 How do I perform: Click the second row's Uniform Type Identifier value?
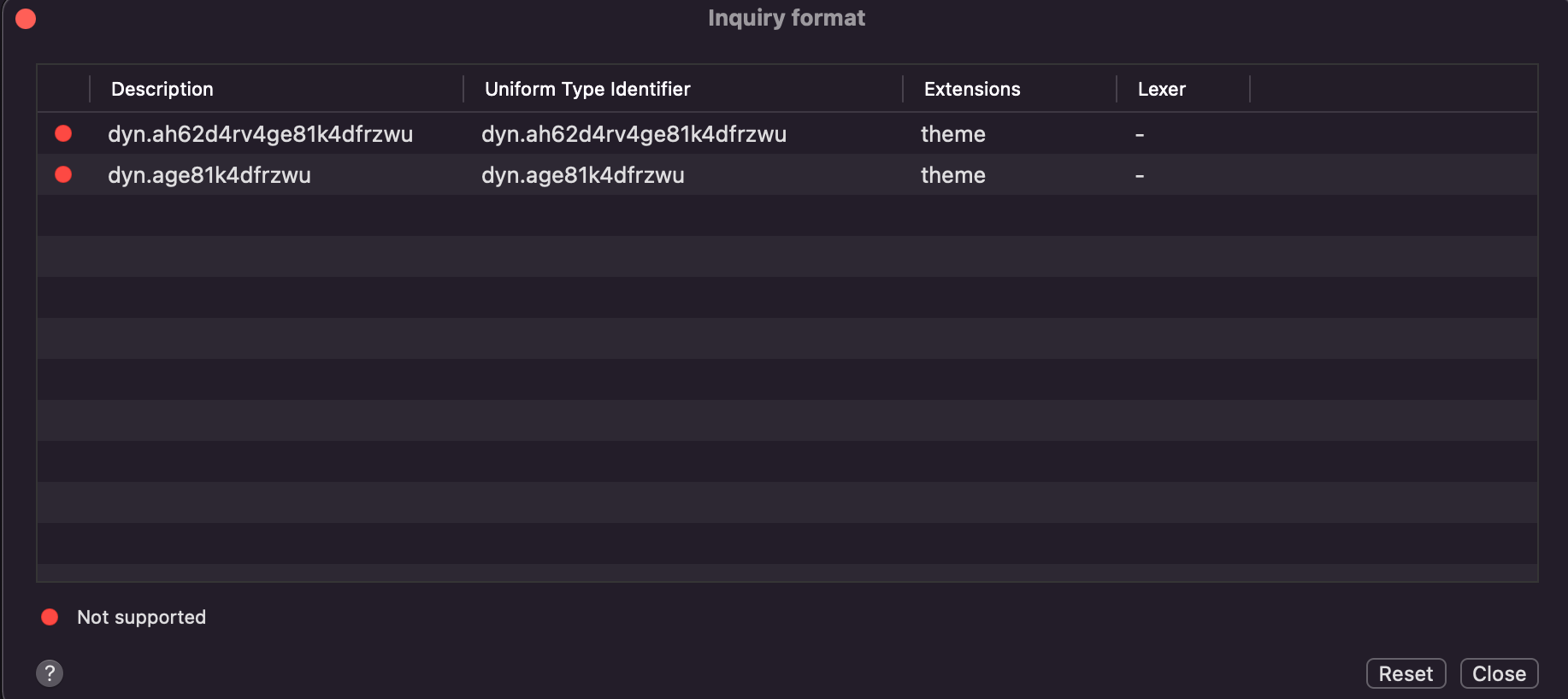[583, 175]
